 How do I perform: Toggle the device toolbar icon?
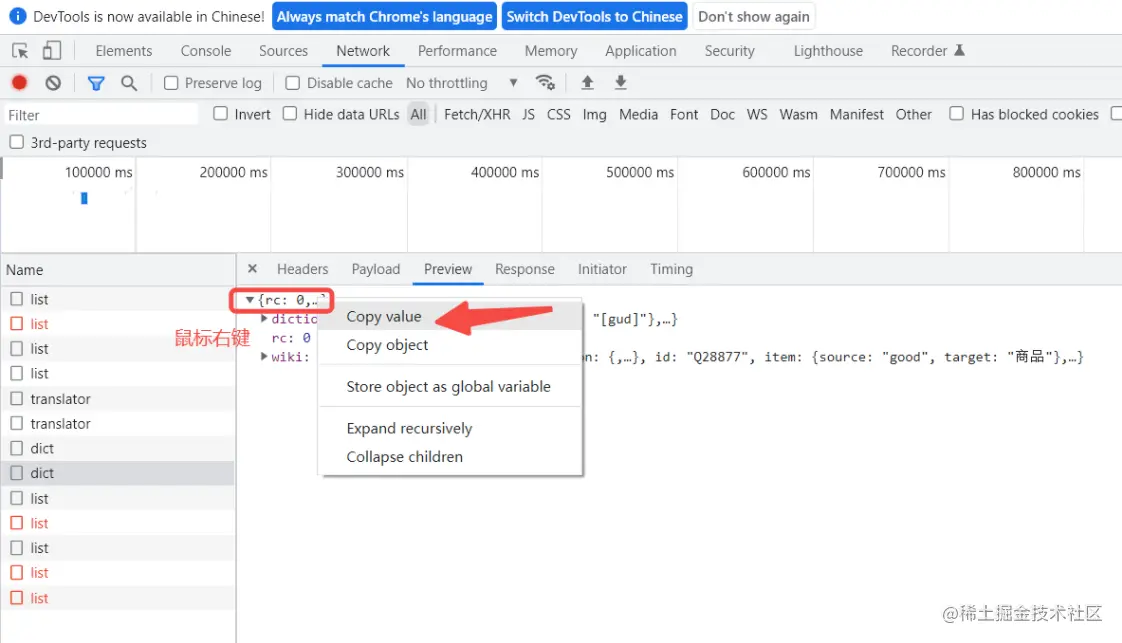52,51
